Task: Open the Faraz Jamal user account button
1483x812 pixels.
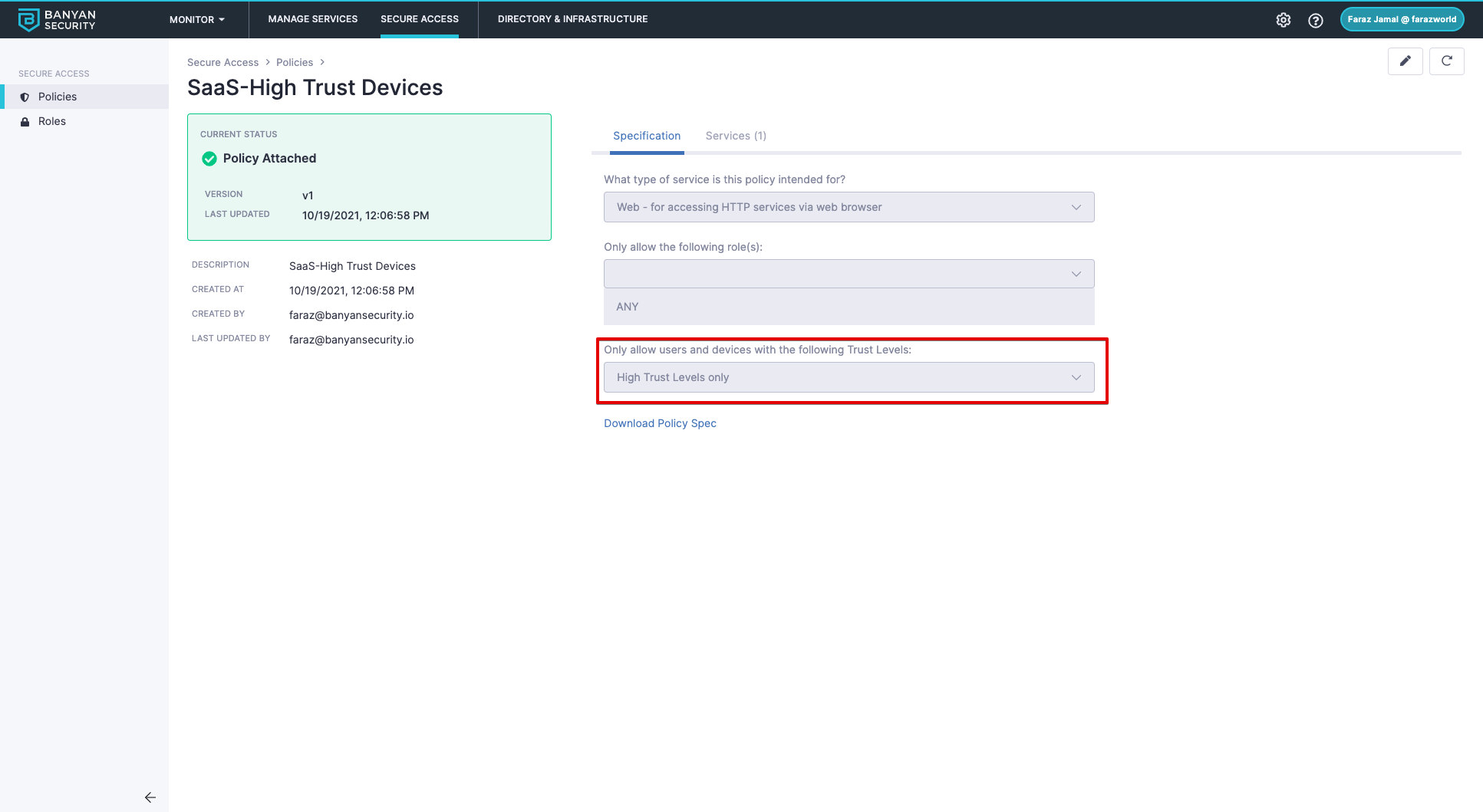Action: tap(1401, 20)
